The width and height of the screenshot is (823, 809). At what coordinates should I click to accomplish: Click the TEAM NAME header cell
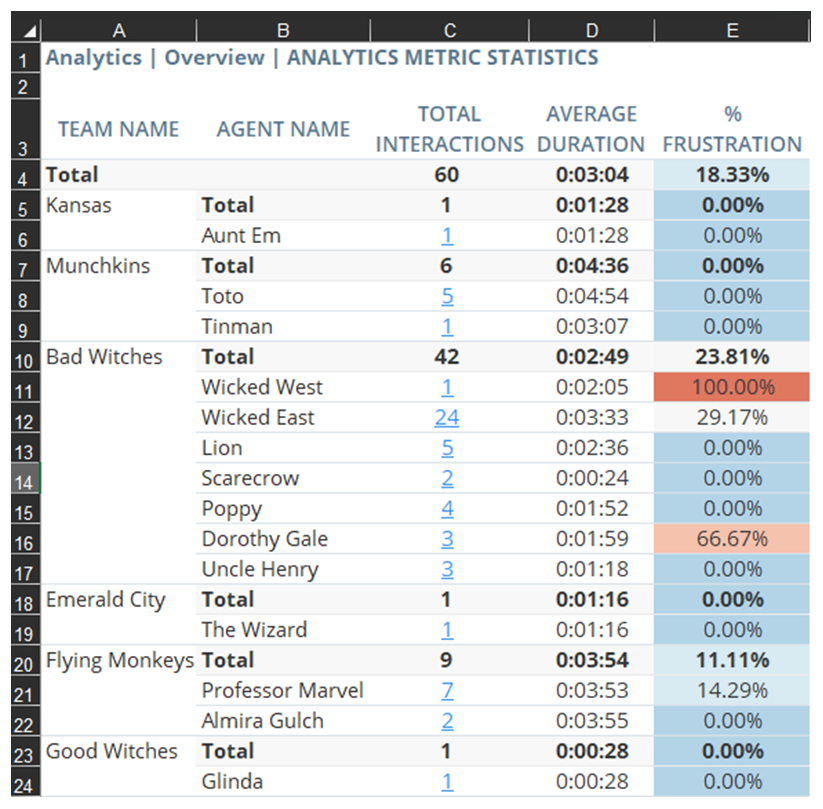coord(119,129)
